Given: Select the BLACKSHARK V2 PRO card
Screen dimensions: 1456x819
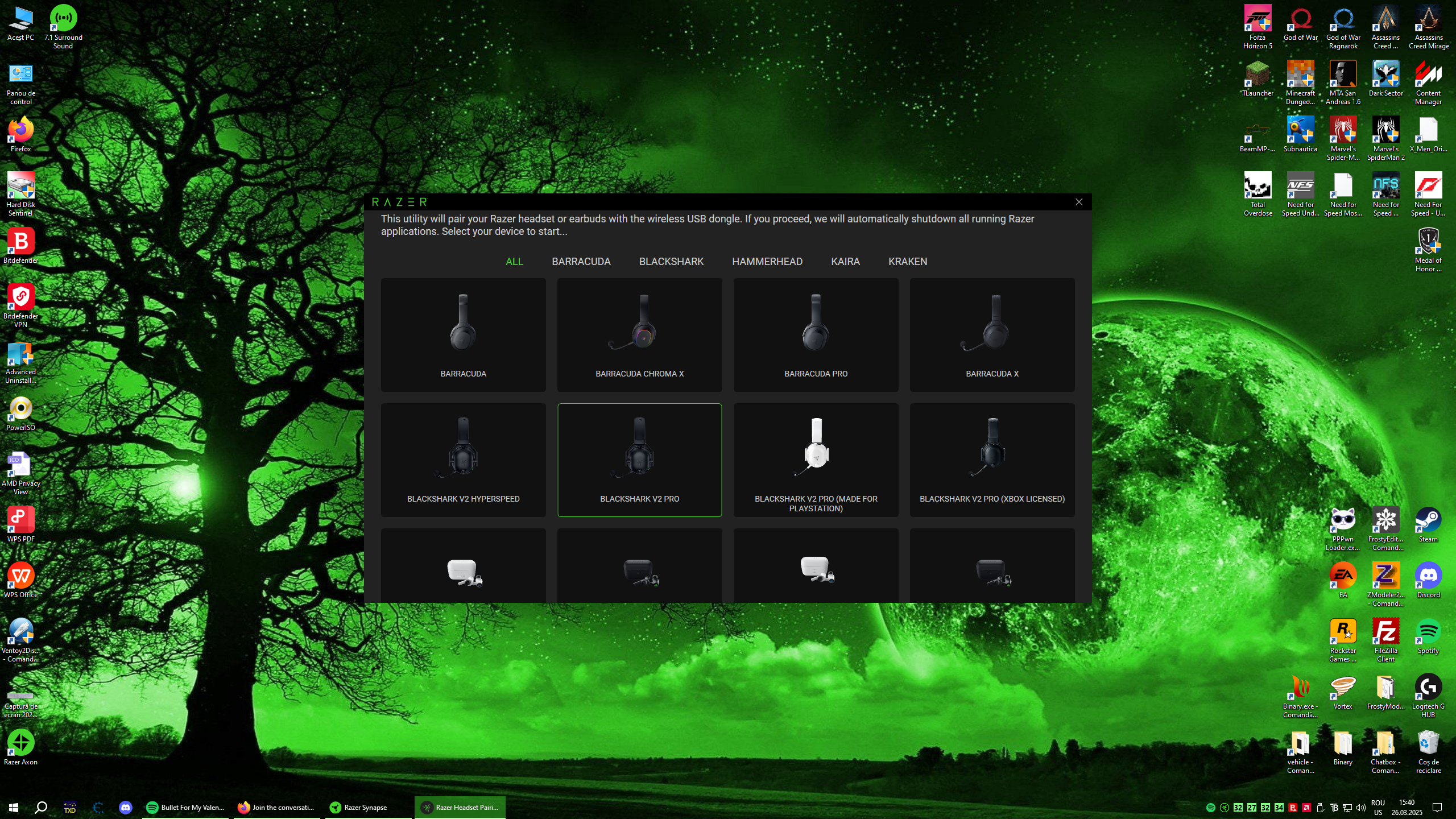Looking at the screenshot, I should pyautogui.click(x=639, y=460).
